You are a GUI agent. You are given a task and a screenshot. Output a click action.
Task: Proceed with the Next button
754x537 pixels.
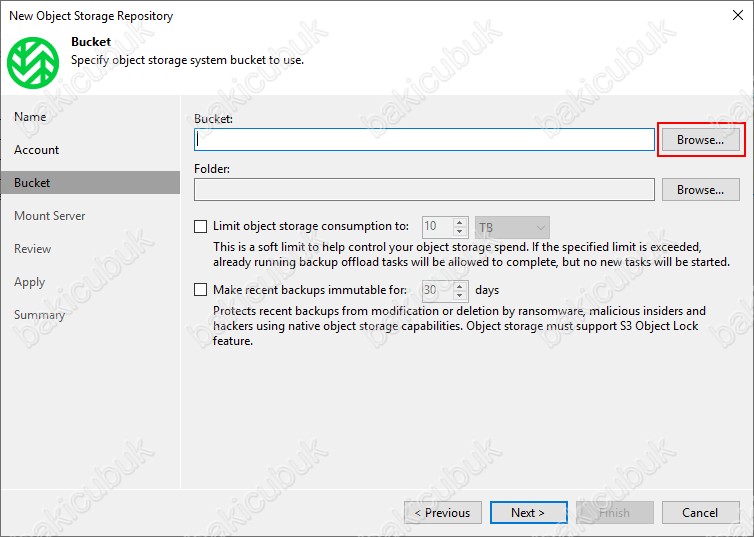point(528,513)
